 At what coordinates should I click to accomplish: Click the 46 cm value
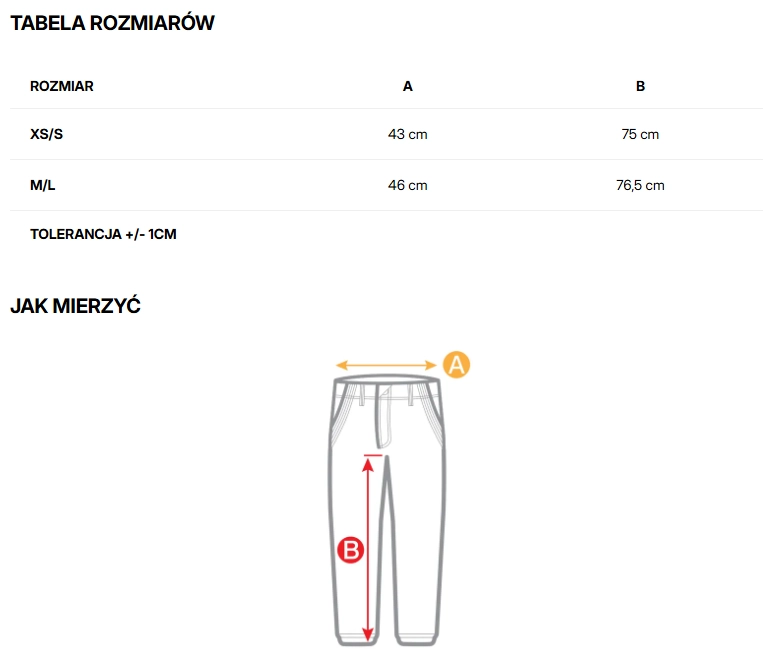pos(407,185)
